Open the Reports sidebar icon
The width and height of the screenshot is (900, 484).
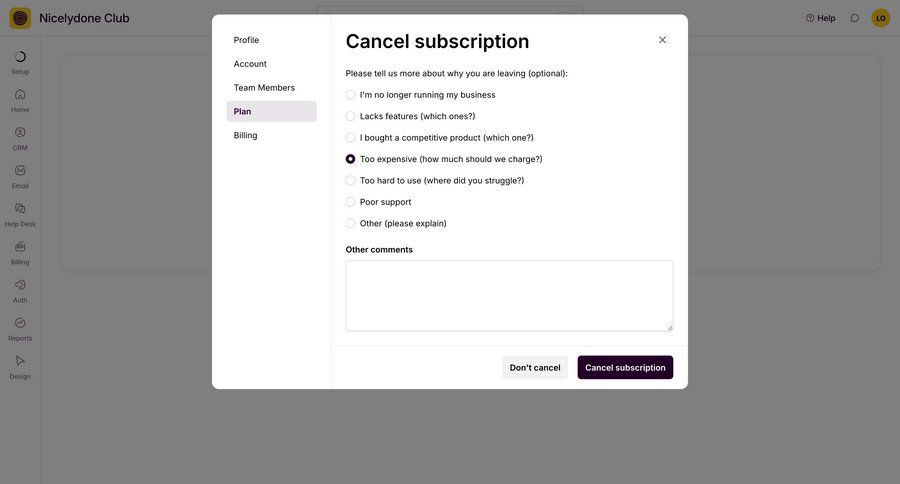pyautogui.click(x=20, y=323)
